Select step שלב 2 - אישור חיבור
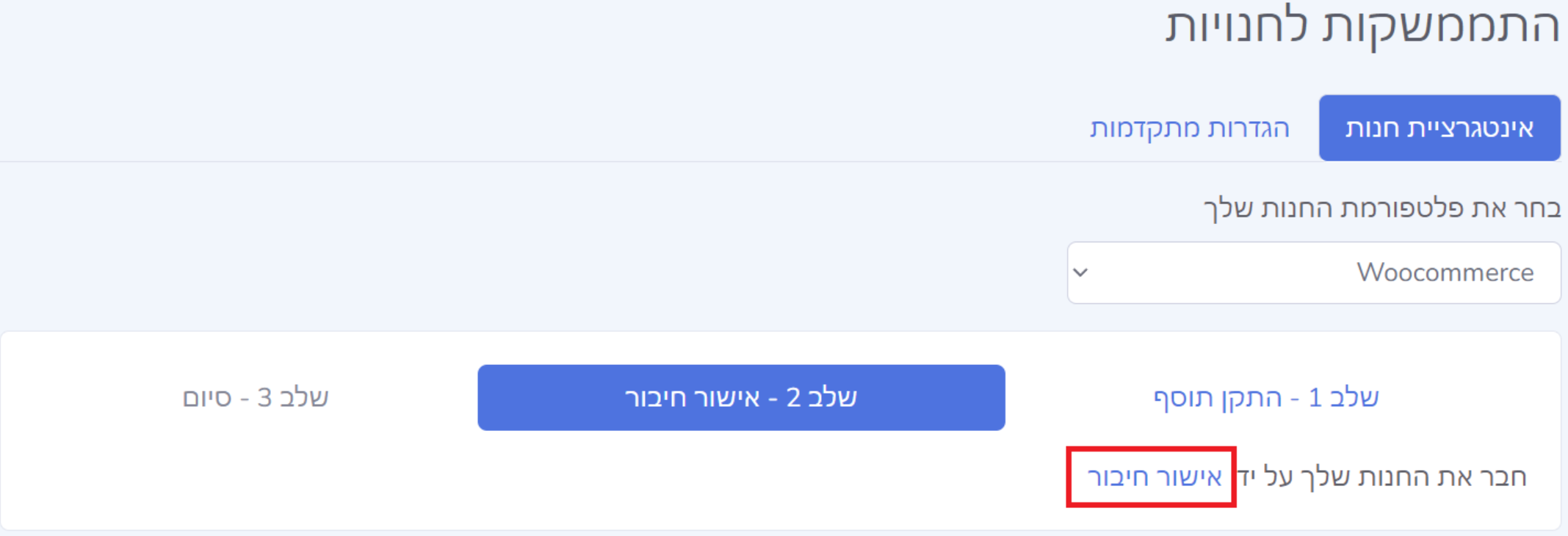The height and width of the screenshot is (536, 1568). [740, 397]
